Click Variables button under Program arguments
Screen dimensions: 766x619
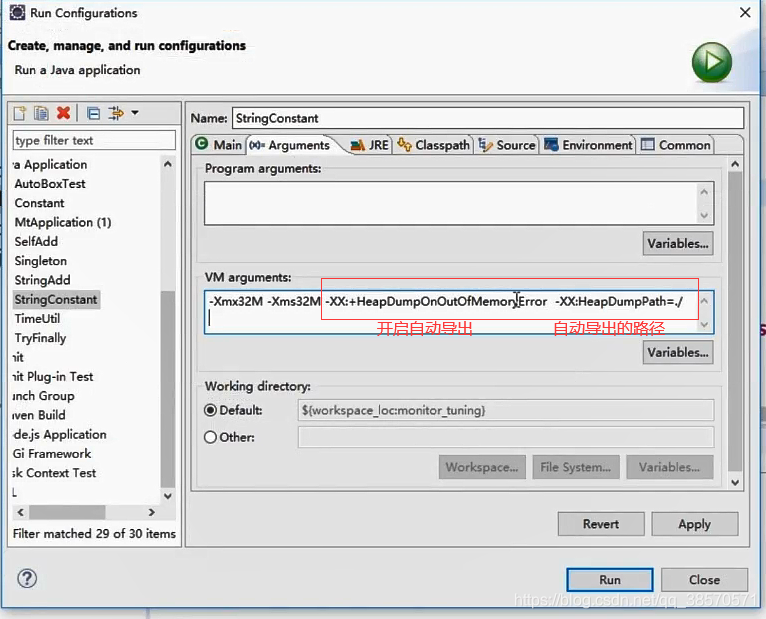(x=678, y=243)
